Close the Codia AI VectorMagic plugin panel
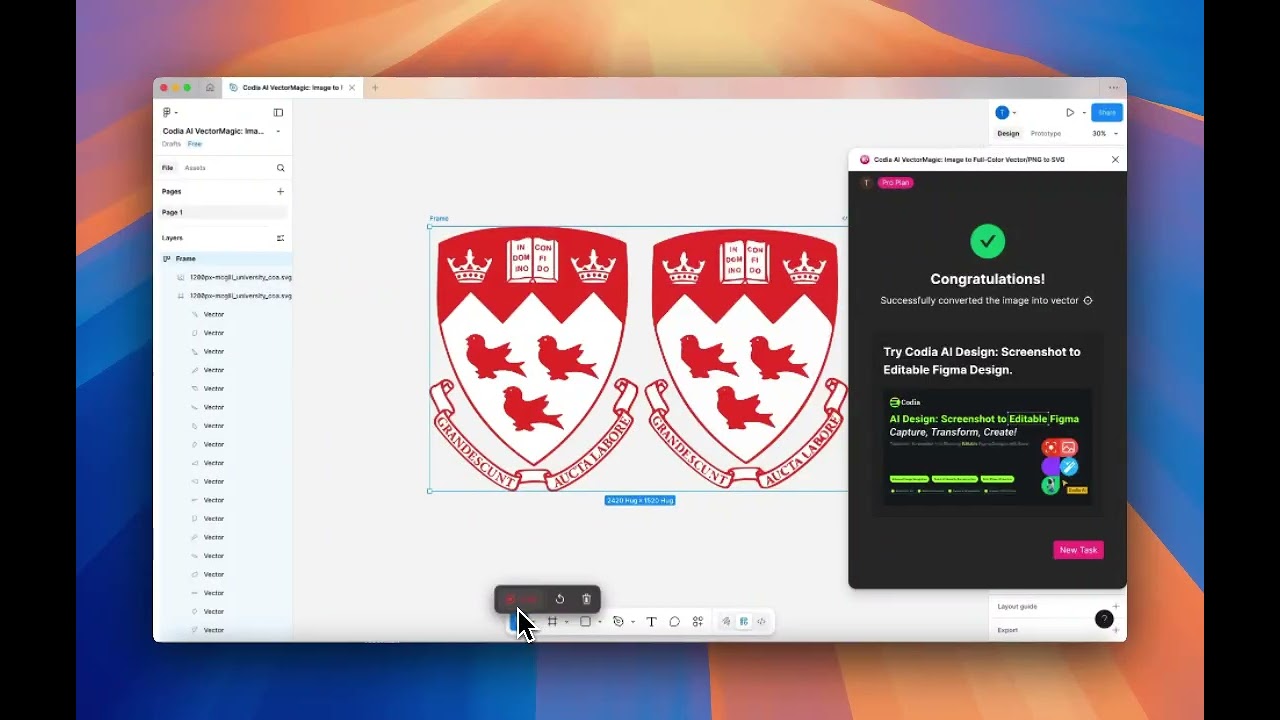This screenshot has width=1280, height=720. click(1115, 160)
